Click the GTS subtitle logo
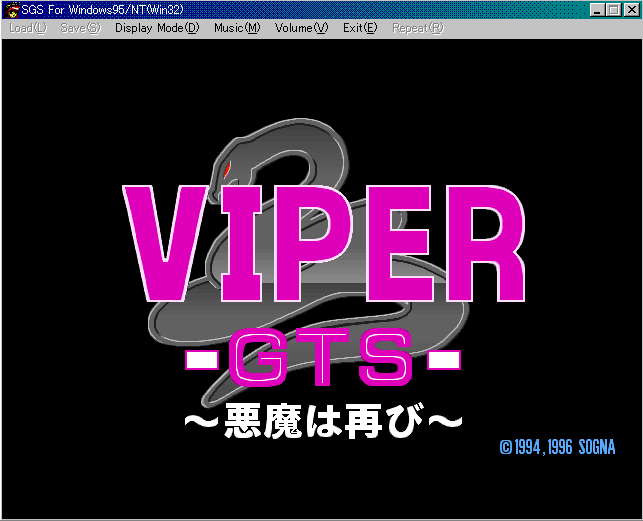The image size is (643, 521). (x=323, y=357)
